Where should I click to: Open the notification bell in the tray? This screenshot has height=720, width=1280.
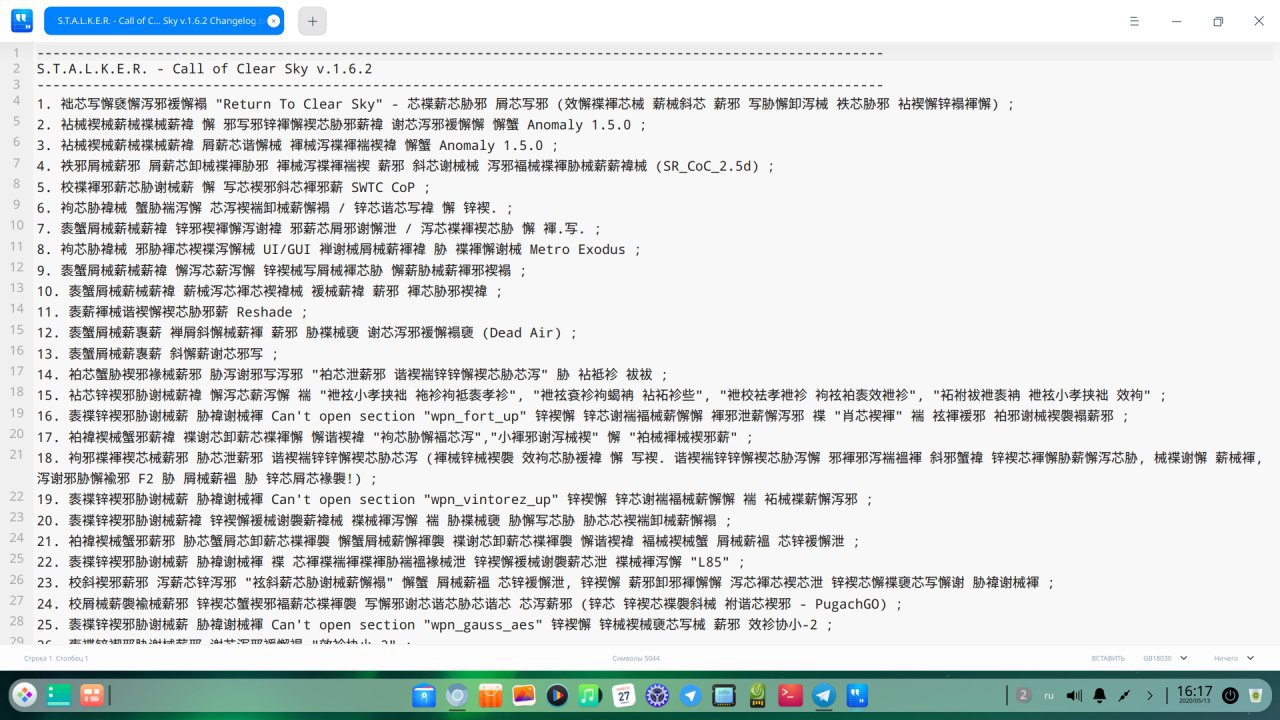pyautogui.click(x=1100, y=695)
